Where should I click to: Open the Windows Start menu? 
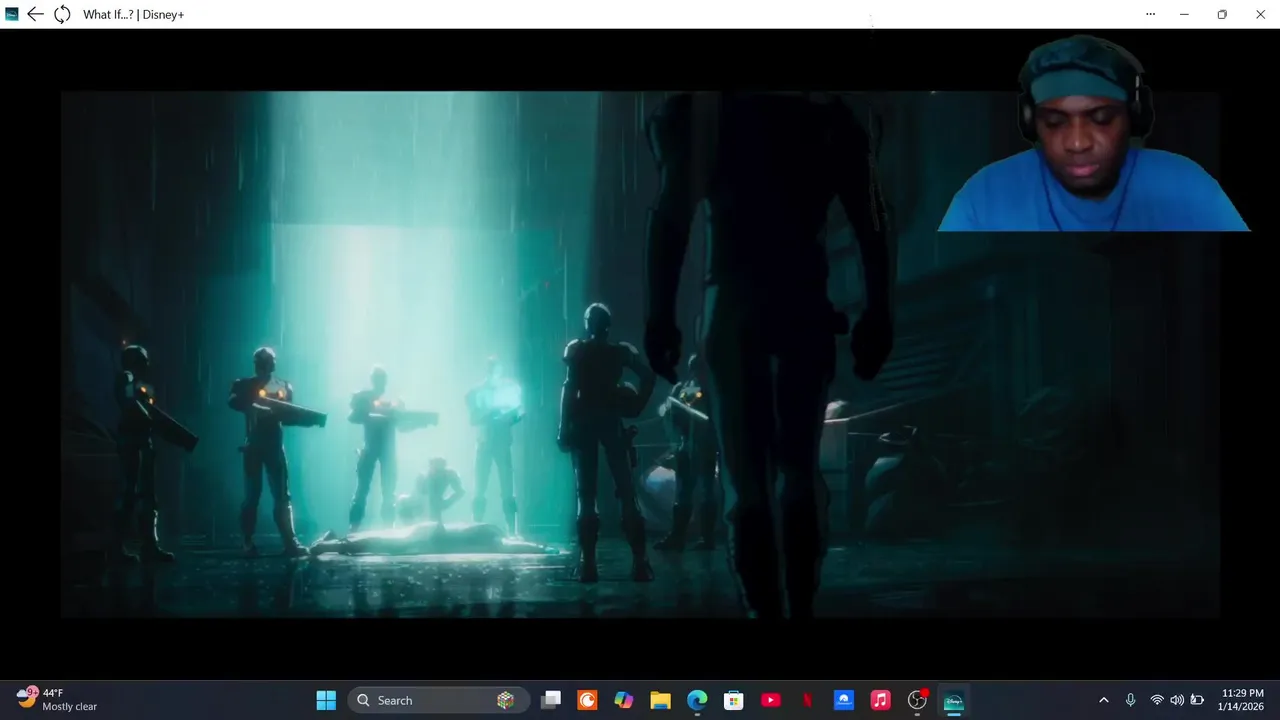click(326, 700)
